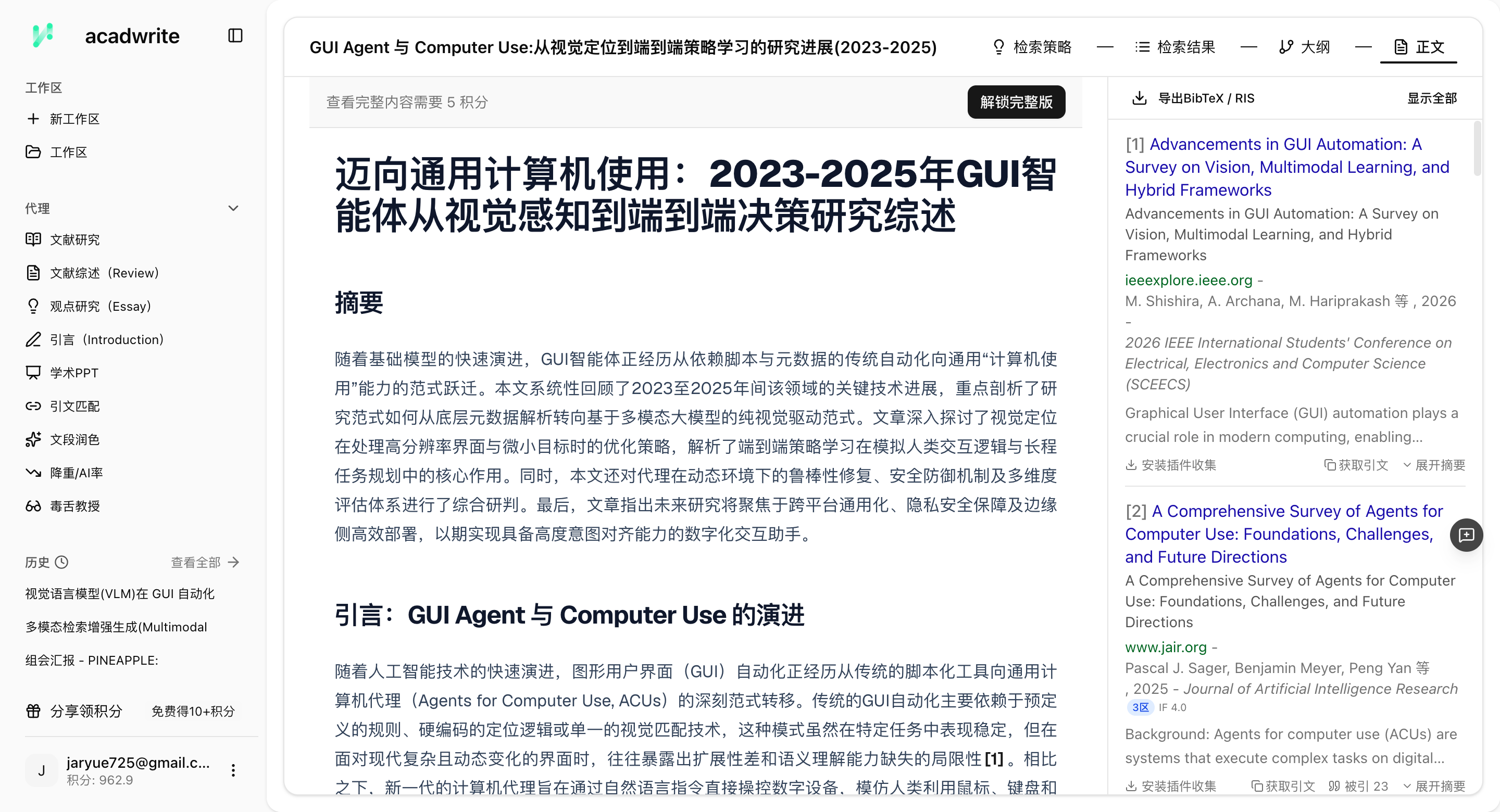Click the account email jaryue725@gmail.c...

click(x=138, y=763)
